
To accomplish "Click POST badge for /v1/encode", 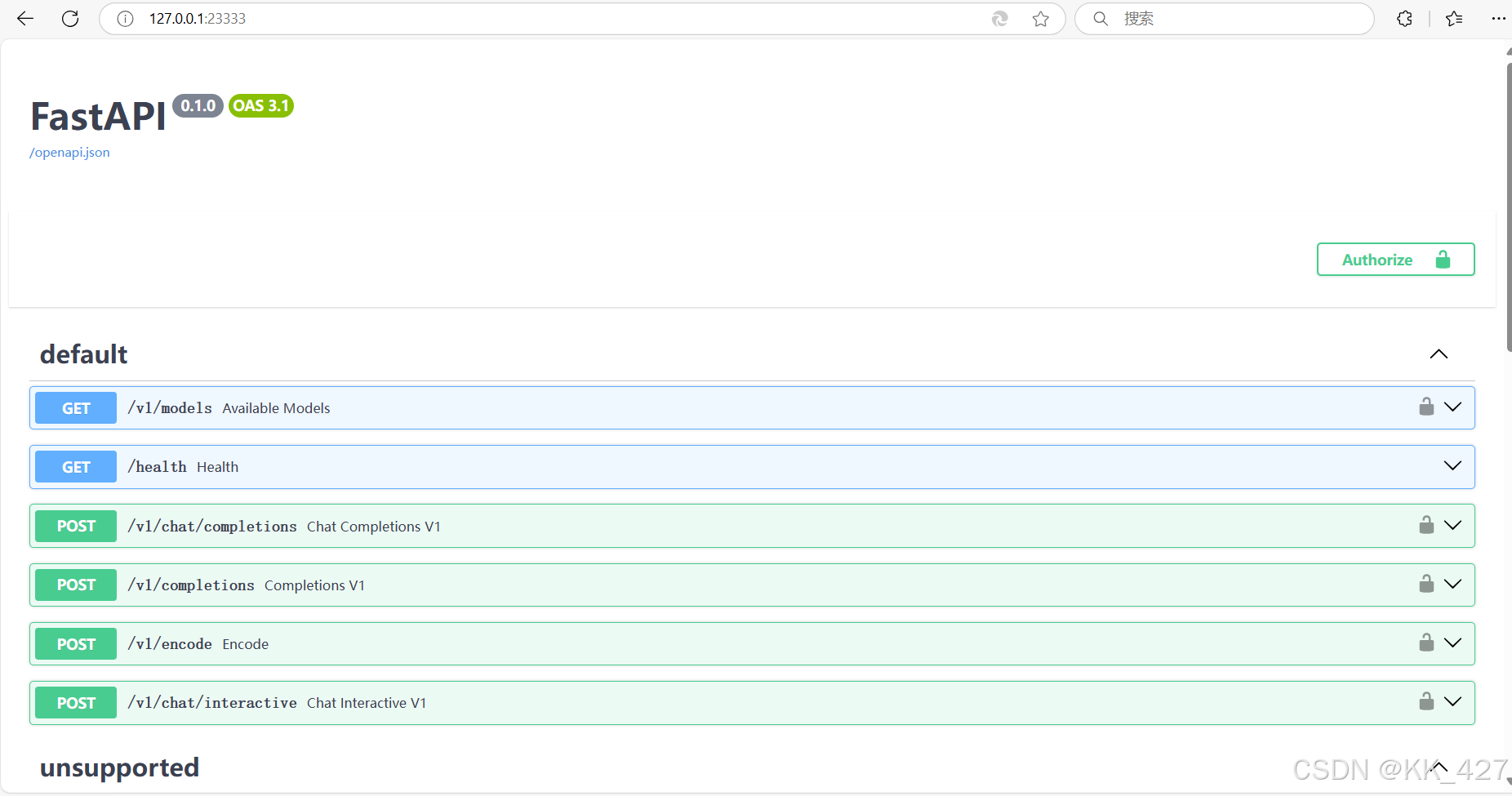I will (x=76, y=644).
